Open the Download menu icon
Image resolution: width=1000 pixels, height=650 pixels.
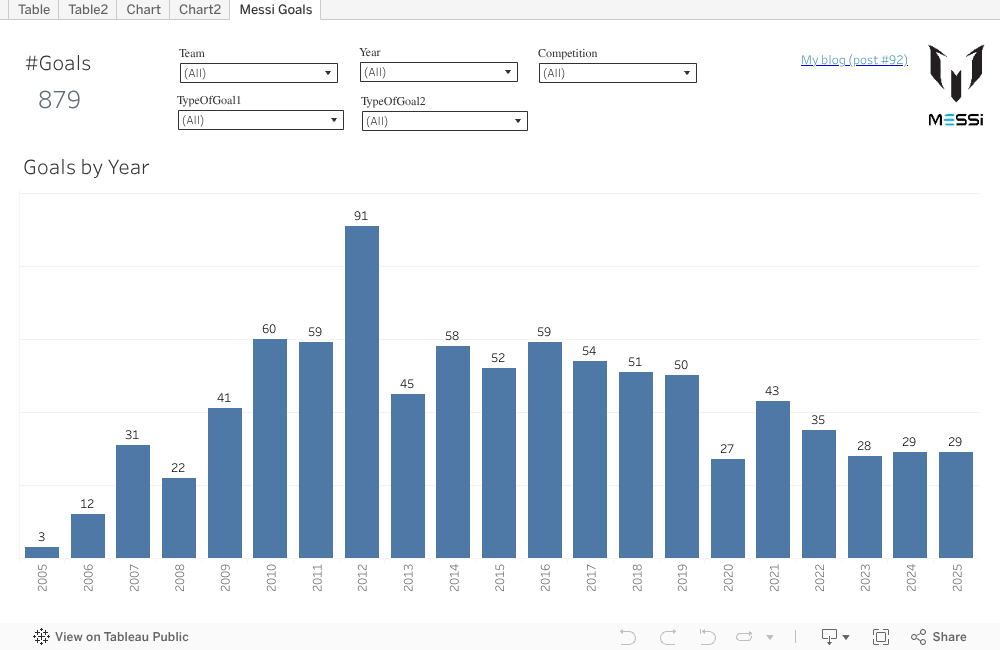834,637
